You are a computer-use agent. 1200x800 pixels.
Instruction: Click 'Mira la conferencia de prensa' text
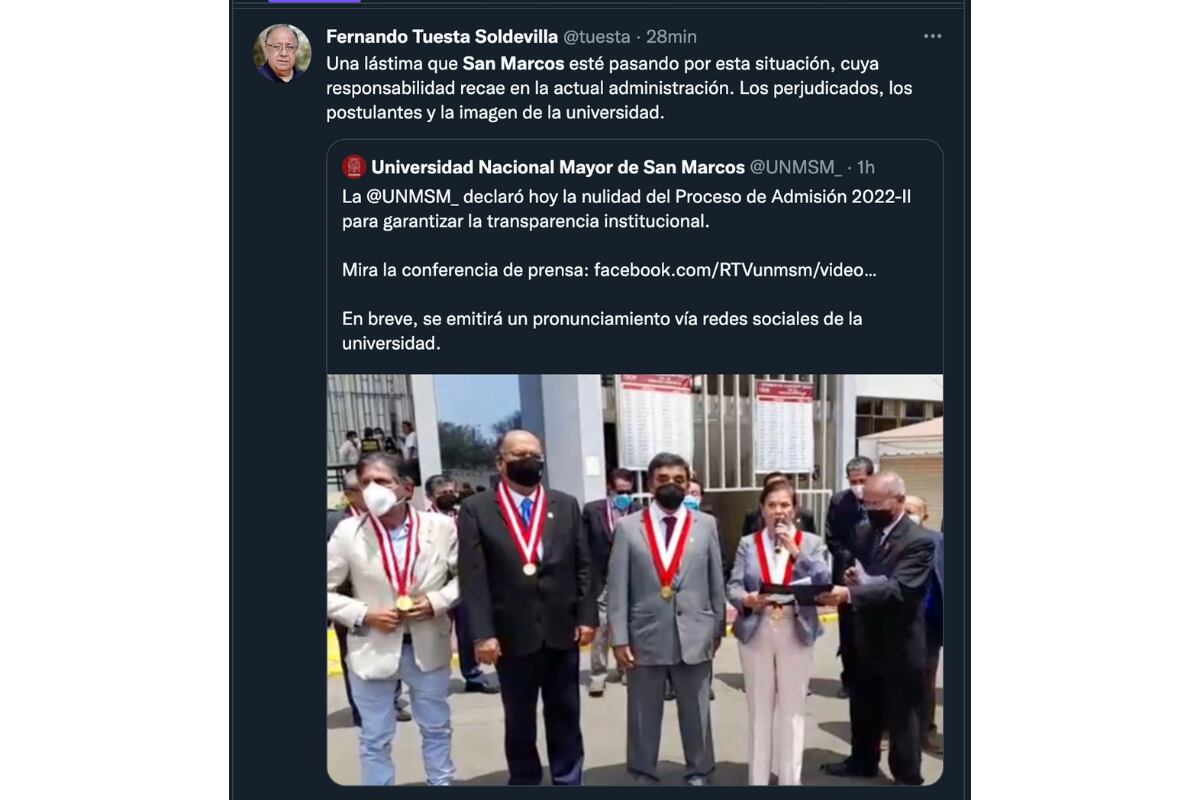[x=465, y=270]
